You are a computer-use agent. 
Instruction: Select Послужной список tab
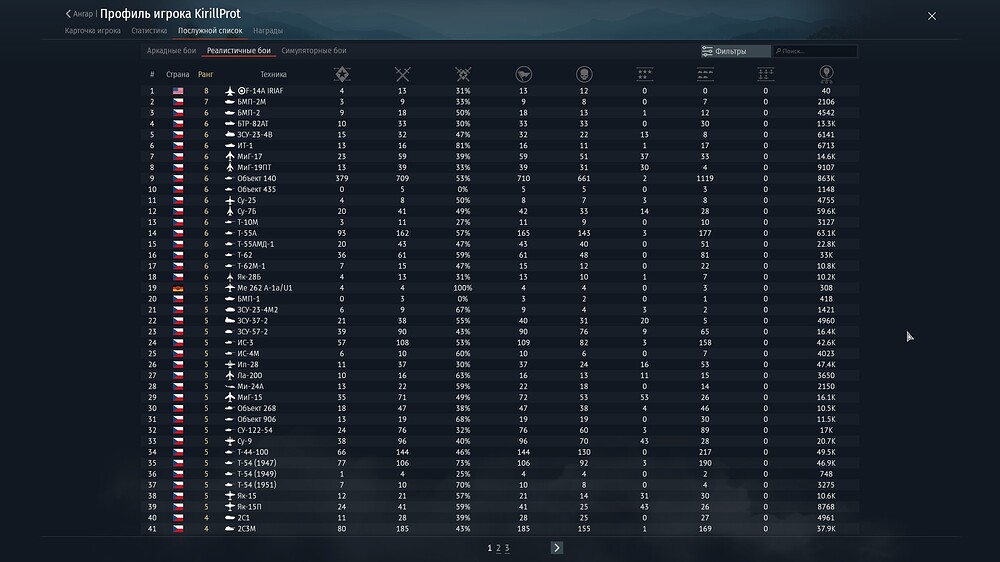coord(210,31)
